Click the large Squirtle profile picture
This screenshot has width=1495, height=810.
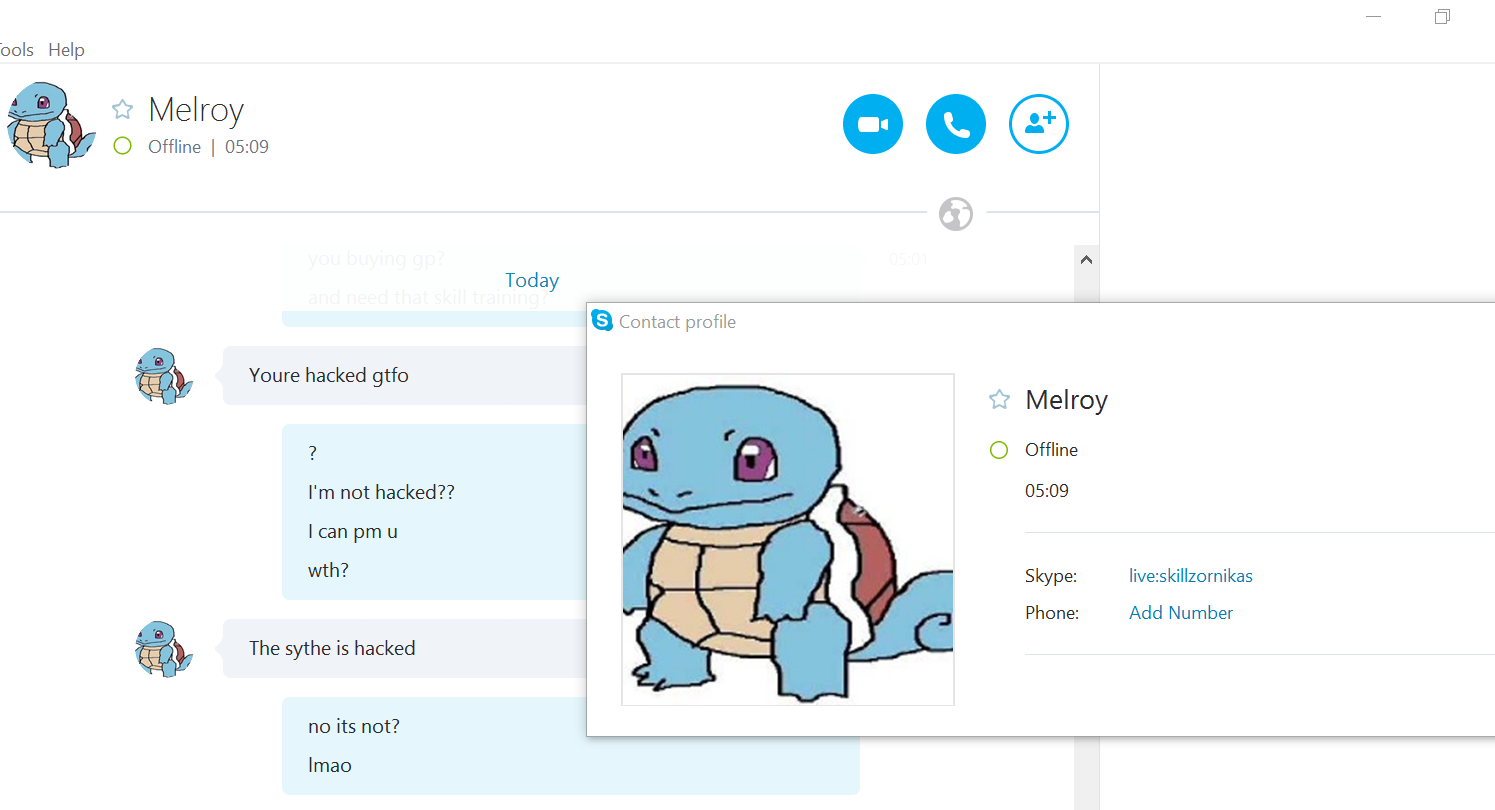pyautogui.click(x=788, y=540)
